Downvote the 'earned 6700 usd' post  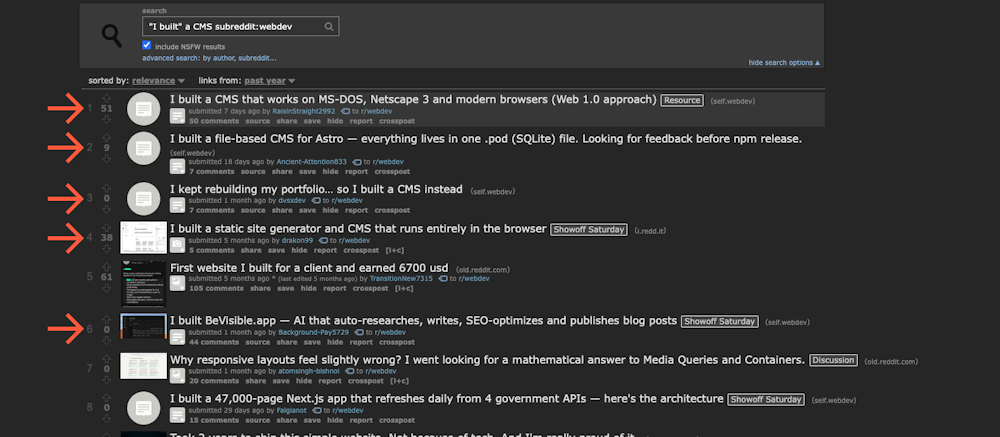(x=107, y=288)
